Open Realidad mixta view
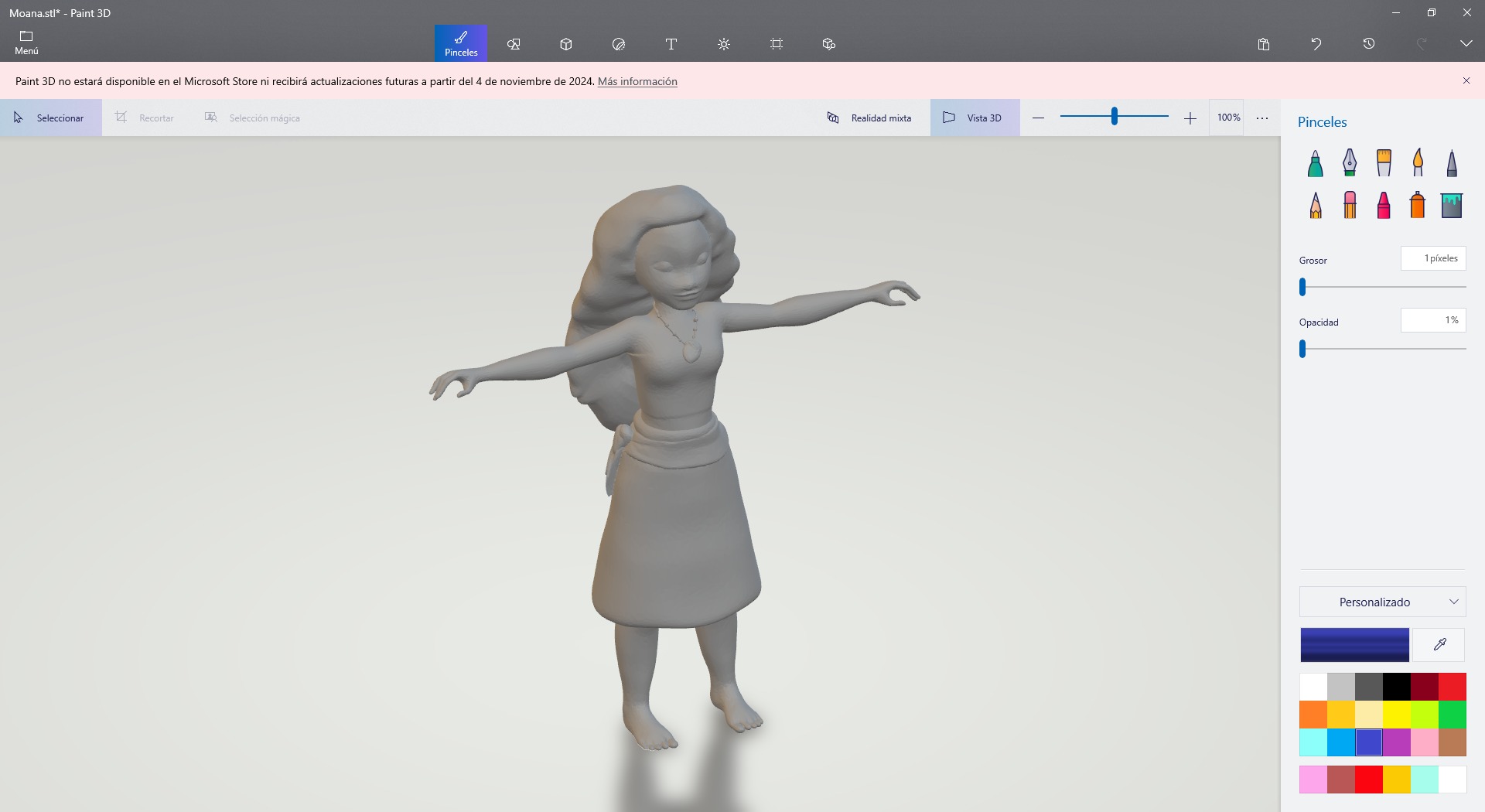This screenshot has width=1485, height=812. (869, 118)
